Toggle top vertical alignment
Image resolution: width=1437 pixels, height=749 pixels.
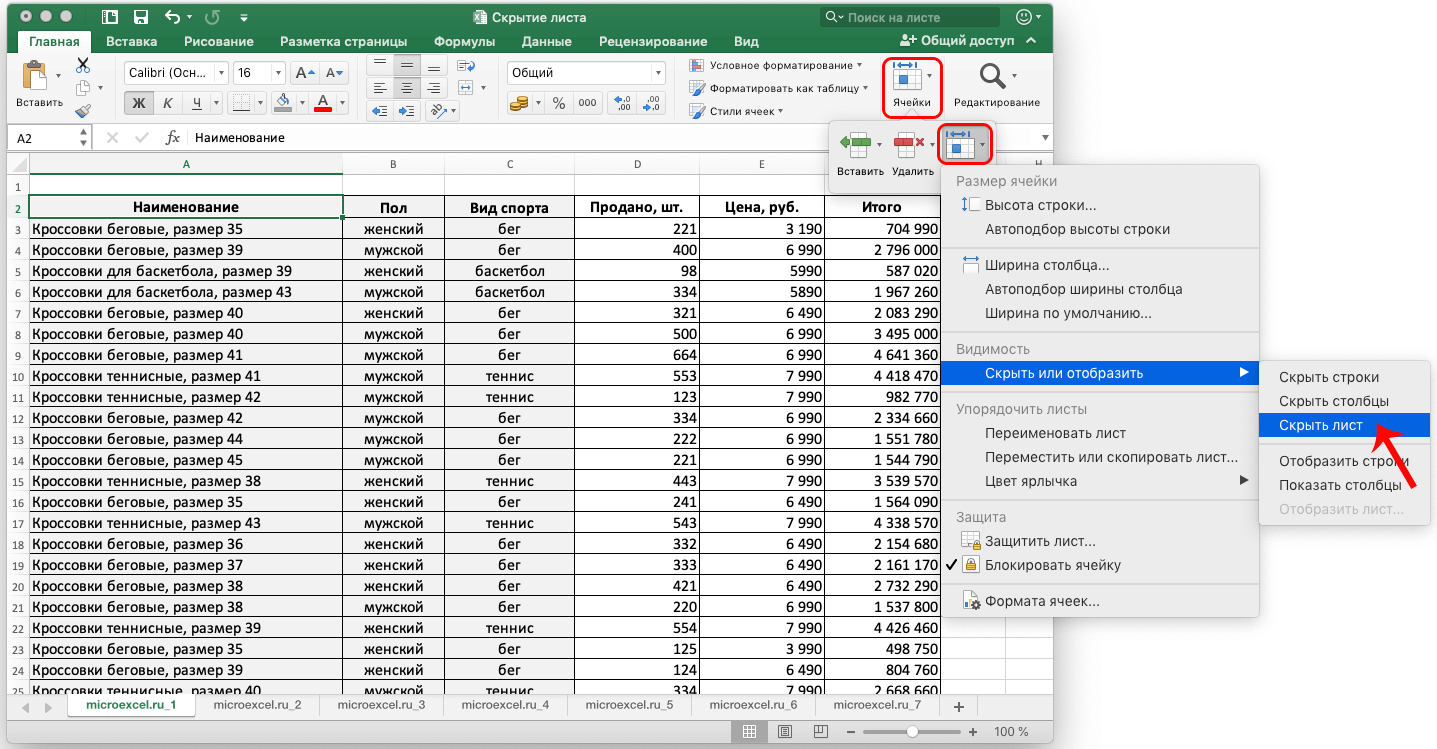click(x=380, y=65)
